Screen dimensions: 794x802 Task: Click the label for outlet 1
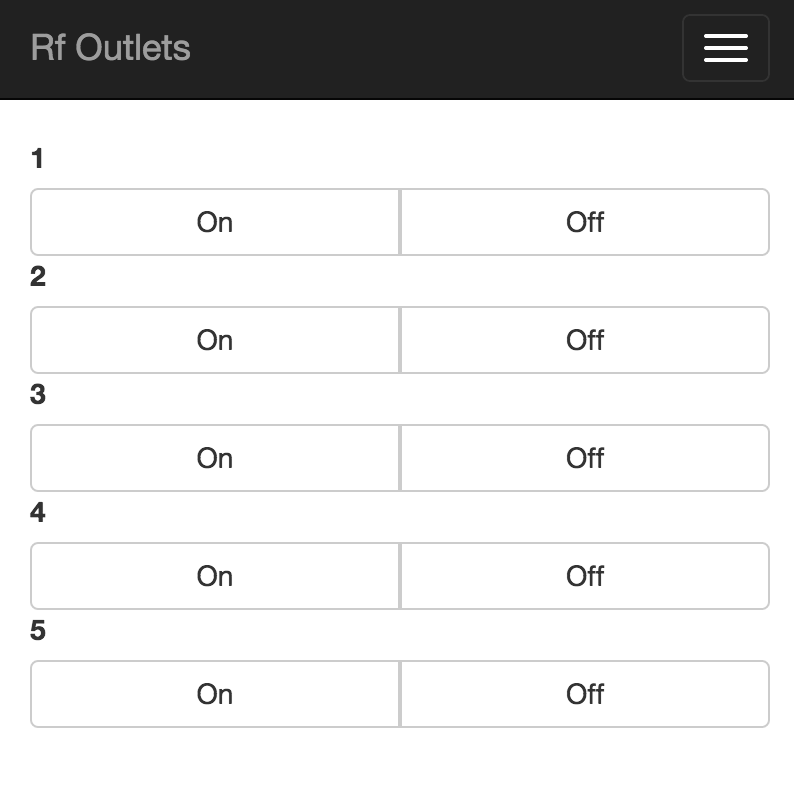[37, 158]
